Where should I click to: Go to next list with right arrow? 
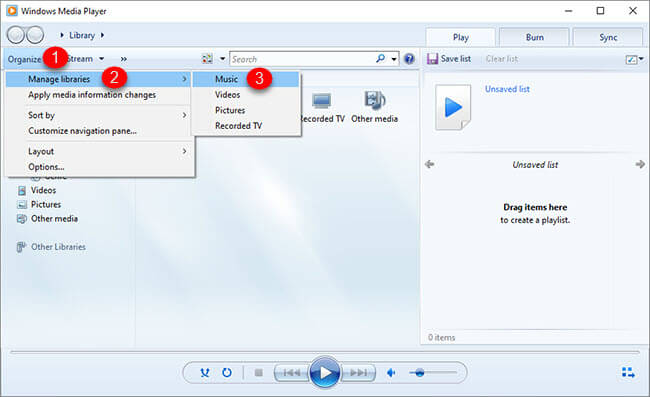point(640,165)
